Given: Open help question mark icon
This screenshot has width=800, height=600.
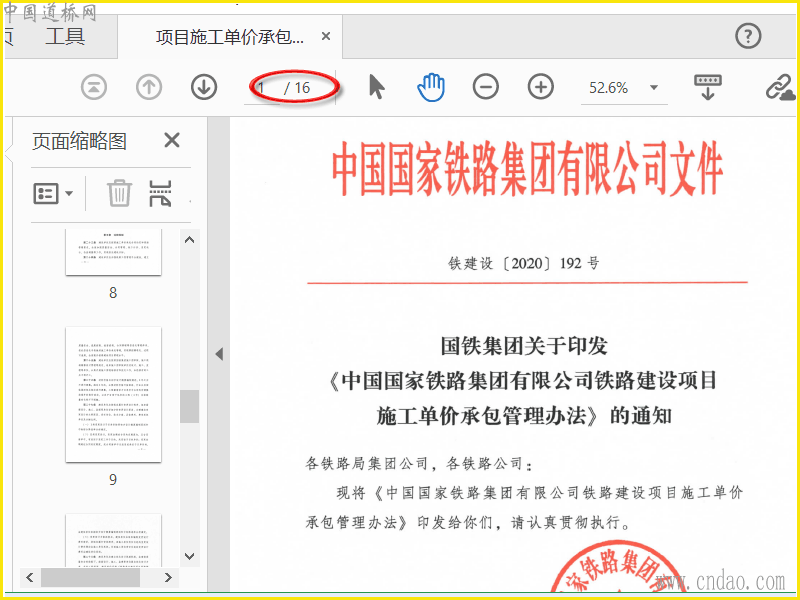Looking at the screenshot, I should (x=748, y=36).
